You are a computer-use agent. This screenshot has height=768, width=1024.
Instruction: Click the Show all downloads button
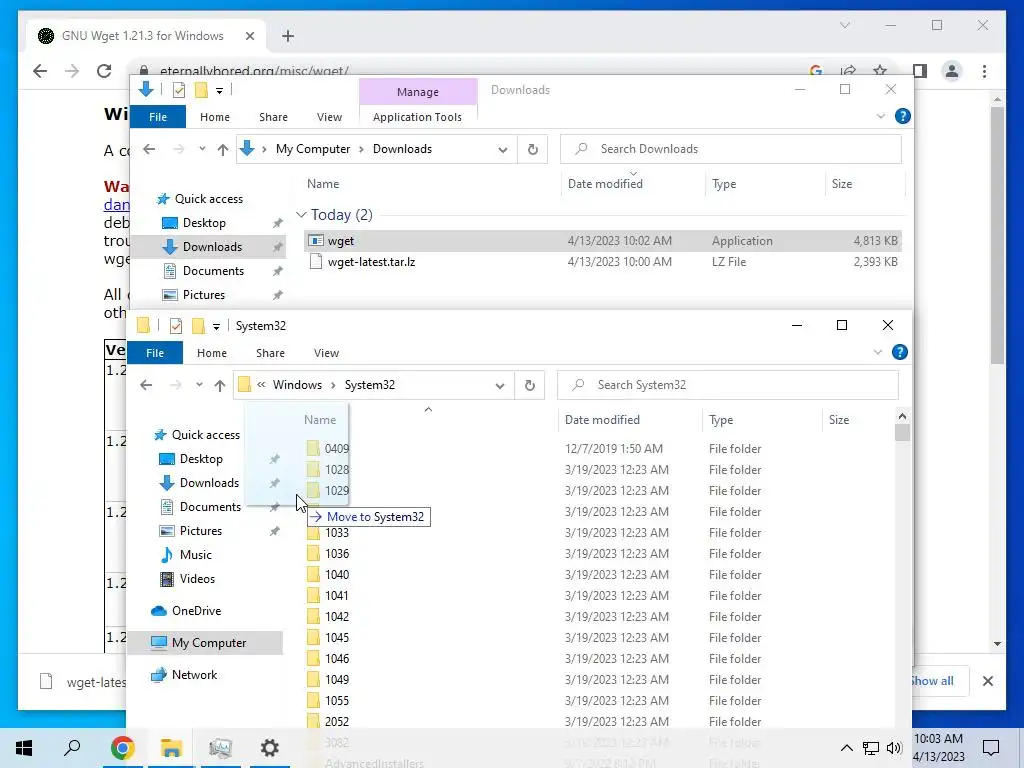(933, 681)
